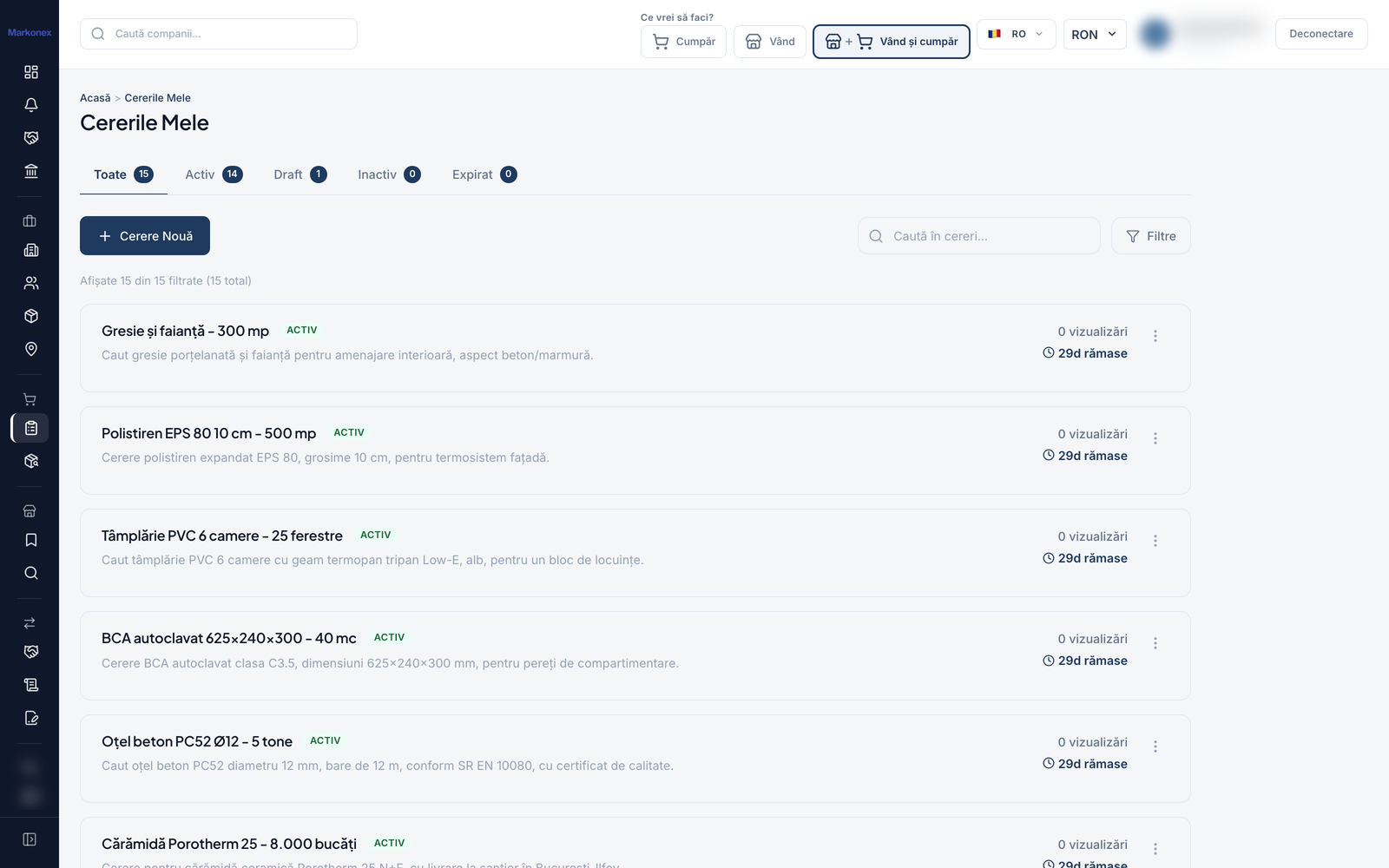1389x868 pixels.
Task: Open options menu for Gresie și faianță request
Action: pyautogui.click(x=1155, y=336)
